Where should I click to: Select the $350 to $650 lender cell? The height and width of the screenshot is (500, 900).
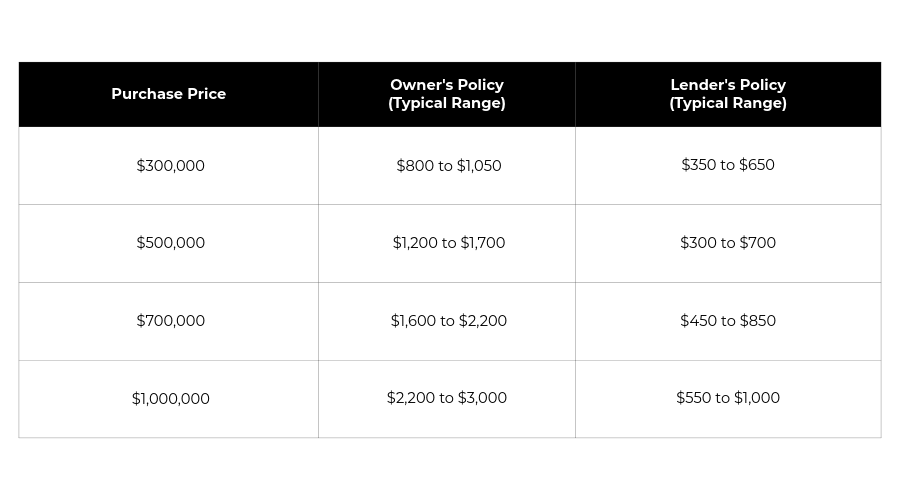pos(728,165)
